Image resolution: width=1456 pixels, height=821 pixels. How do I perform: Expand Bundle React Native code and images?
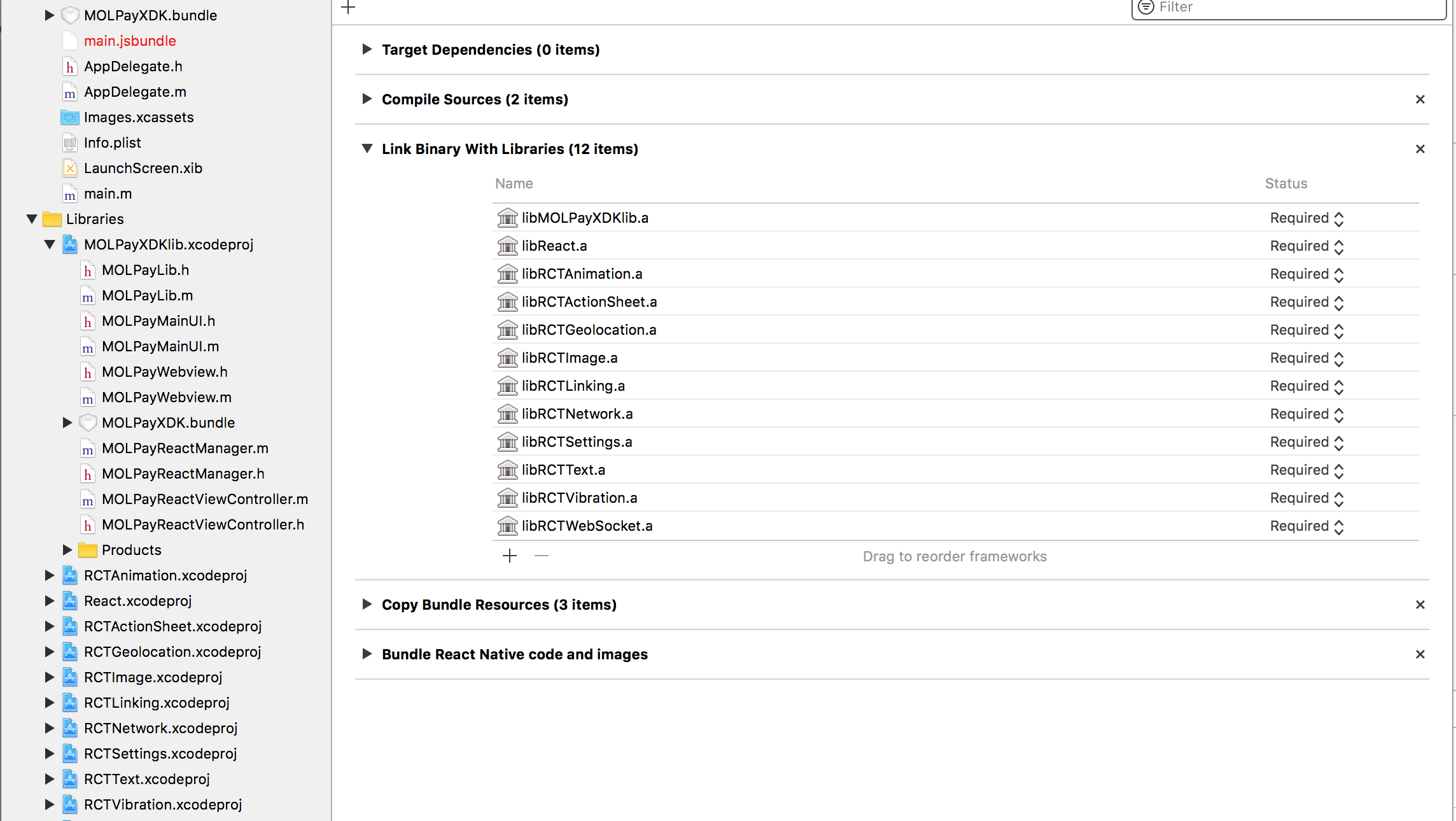point(367,654)
